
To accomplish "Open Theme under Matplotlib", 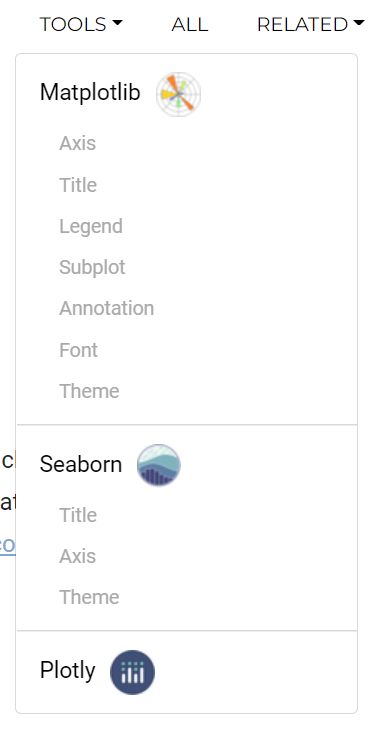I will click(89, 391).
